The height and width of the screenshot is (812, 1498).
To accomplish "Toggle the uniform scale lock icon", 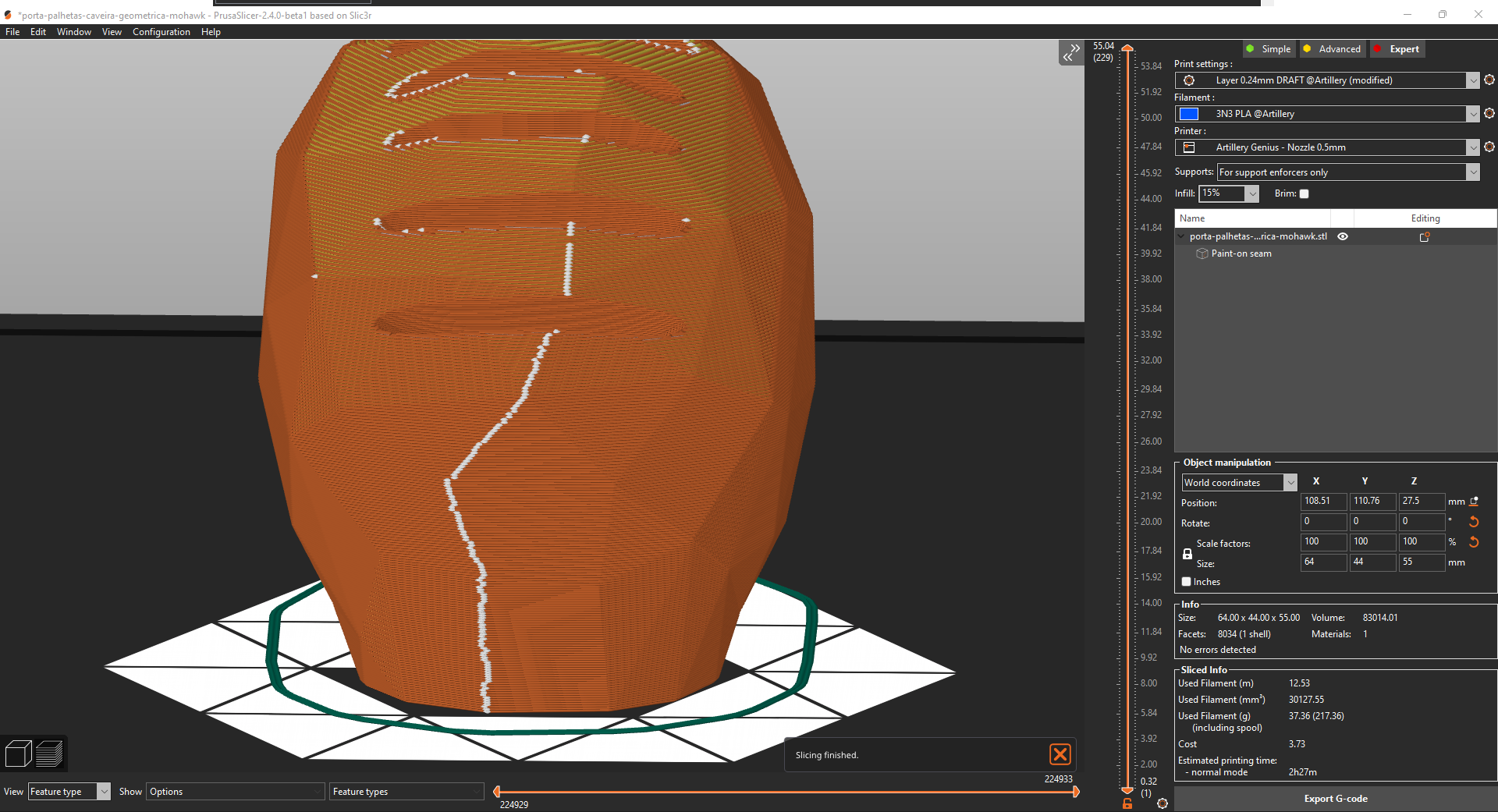I will 1187,553.
